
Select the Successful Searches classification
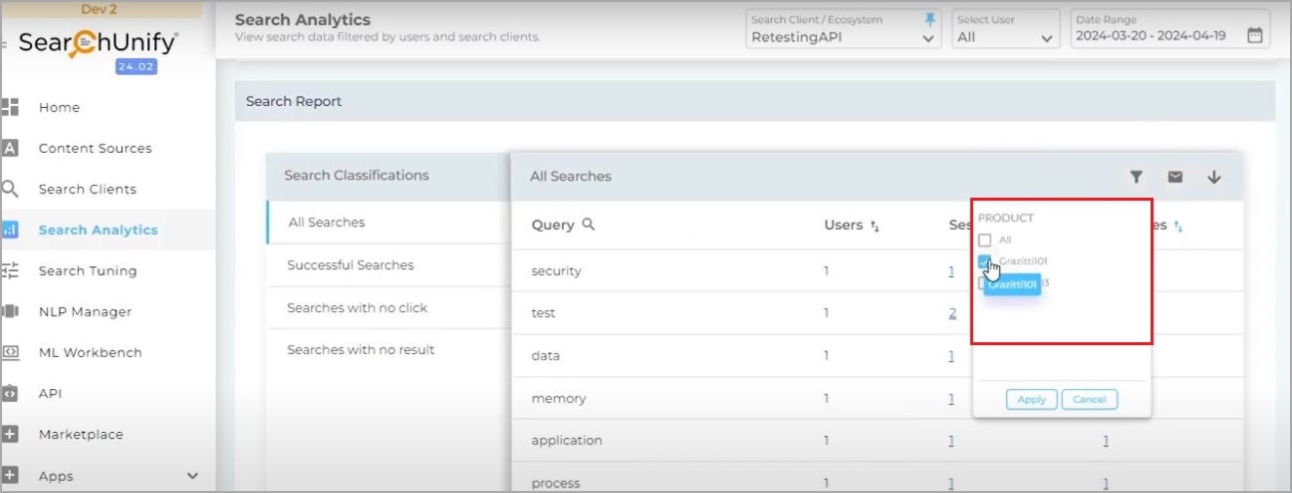(350, 265)
